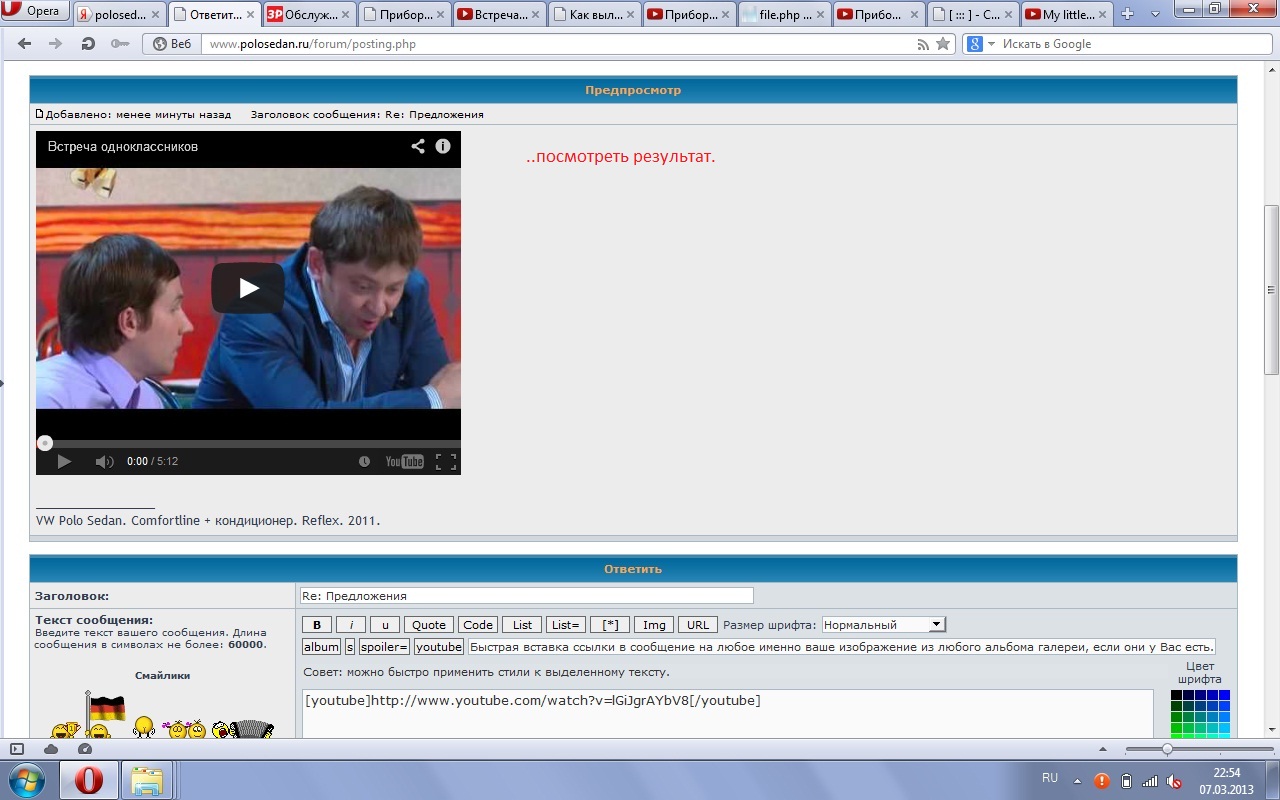Click the zoom slider in the status bar
The image size is (1280, 800).
tap(1167, 749)
